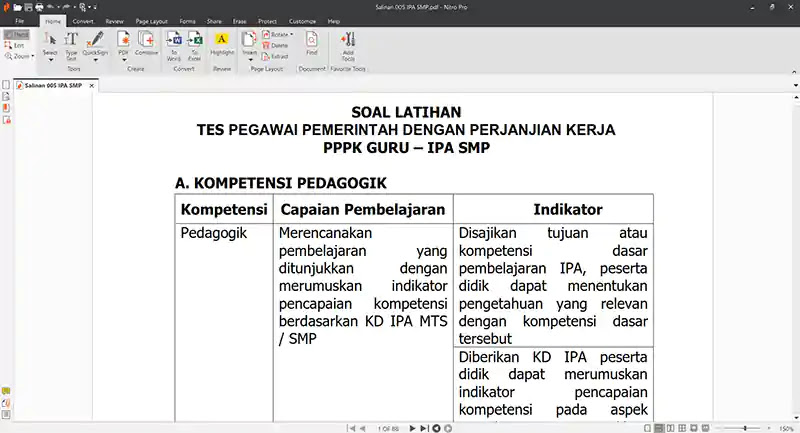Viewport: 800px width, 433px height.
Task: Open the Attachments paperclip panel
Action: [x=6, y=403]
